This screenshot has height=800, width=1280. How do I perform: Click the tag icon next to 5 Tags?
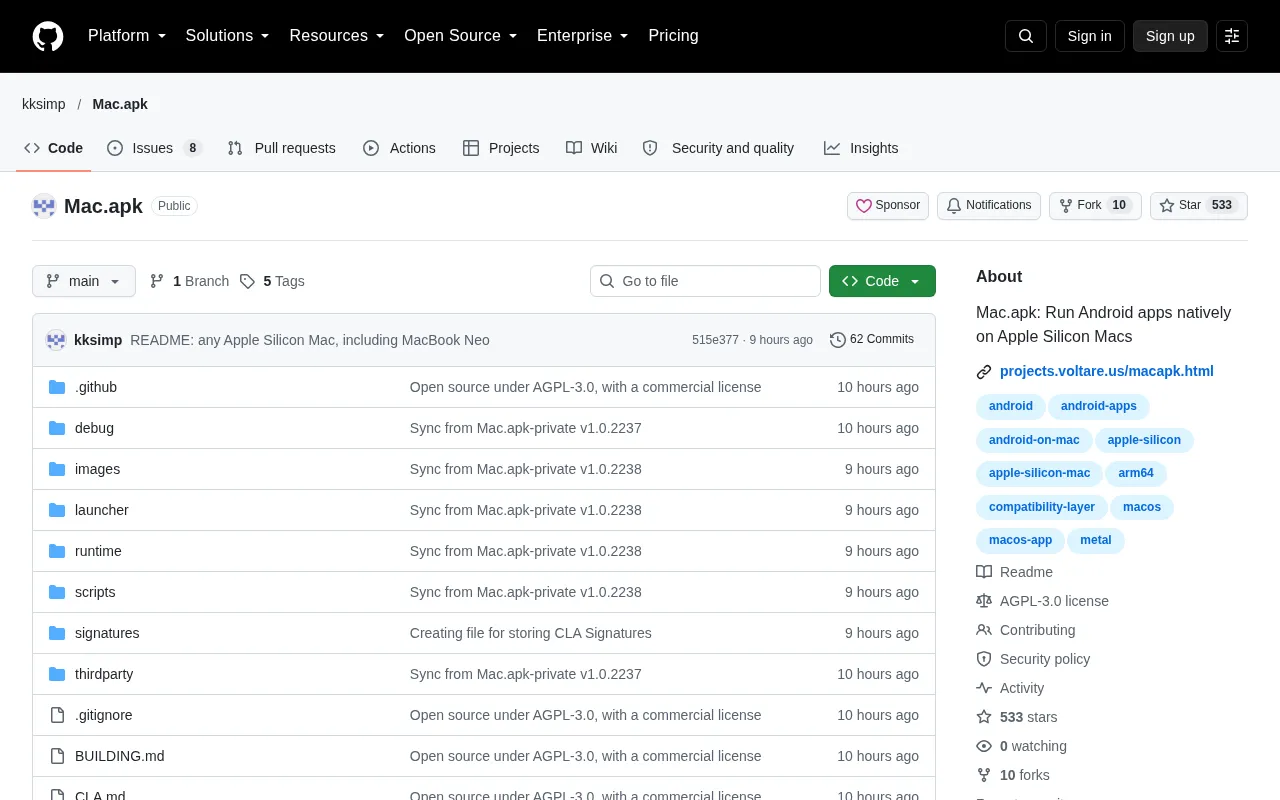pyautogui.click(x=247, y=281)
